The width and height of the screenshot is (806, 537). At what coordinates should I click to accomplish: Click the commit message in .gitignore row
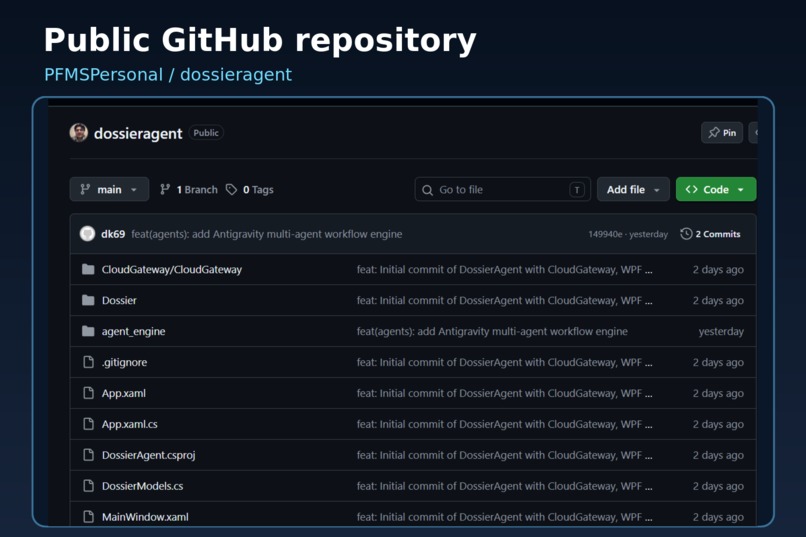coord(504,362)
